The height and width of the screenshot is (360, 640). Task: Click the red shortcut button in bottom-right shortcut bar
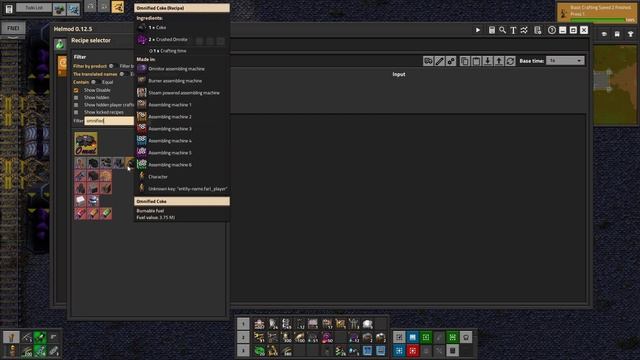pyautogui.click(x=413, y=351)
